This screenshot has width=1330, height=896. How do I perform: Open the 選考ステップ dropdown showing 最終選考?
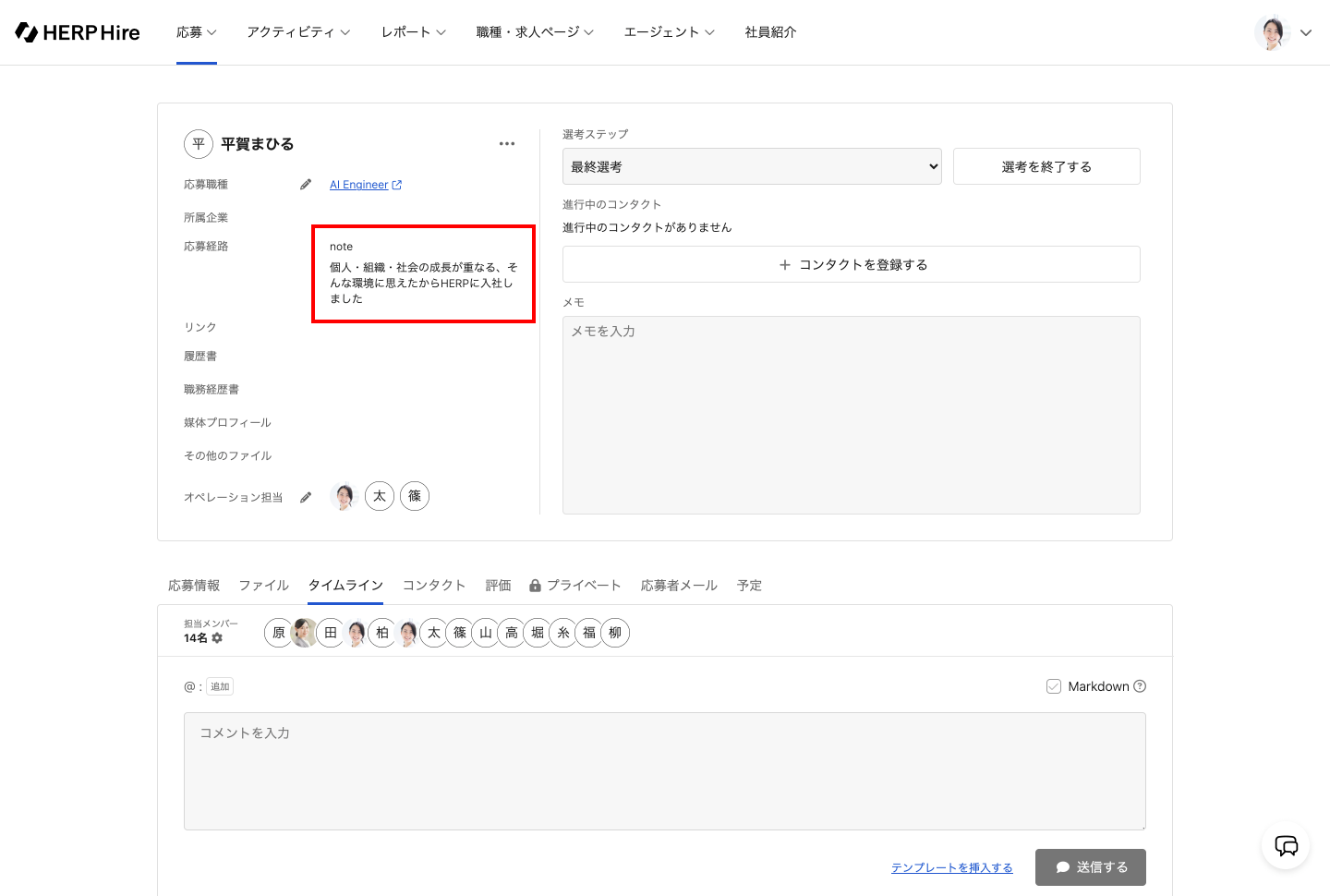coord(752,166)
